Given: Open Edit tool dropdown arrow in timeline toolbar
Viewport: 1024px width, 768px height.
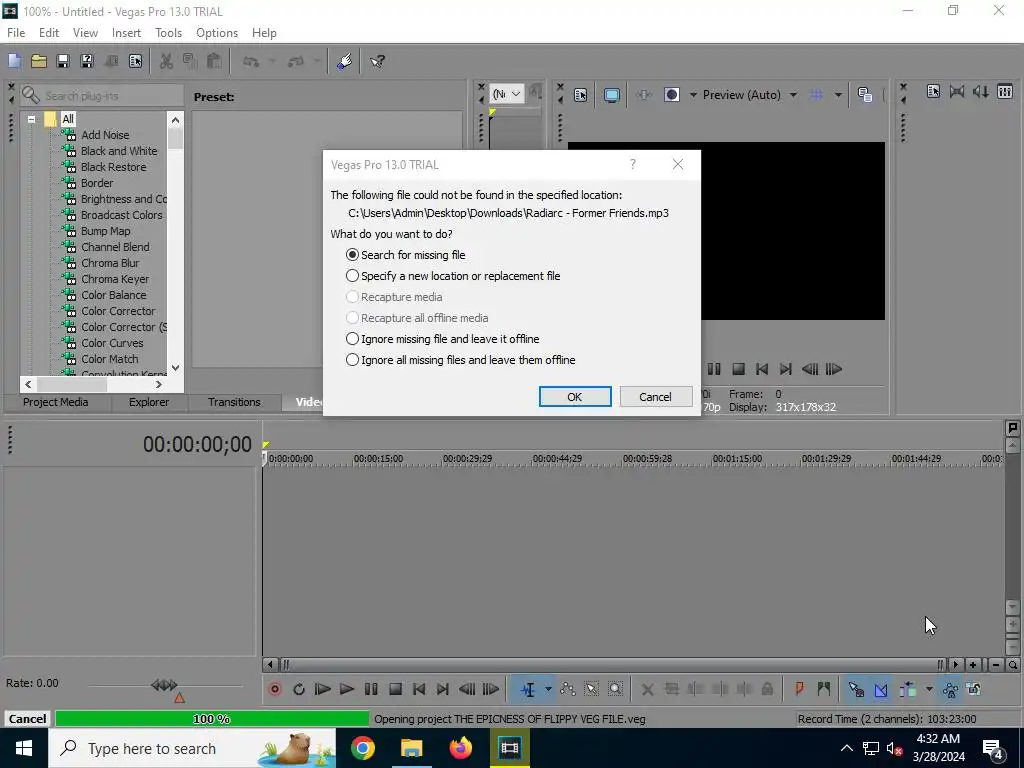Looking at the screenshot, I should (548, 689).
